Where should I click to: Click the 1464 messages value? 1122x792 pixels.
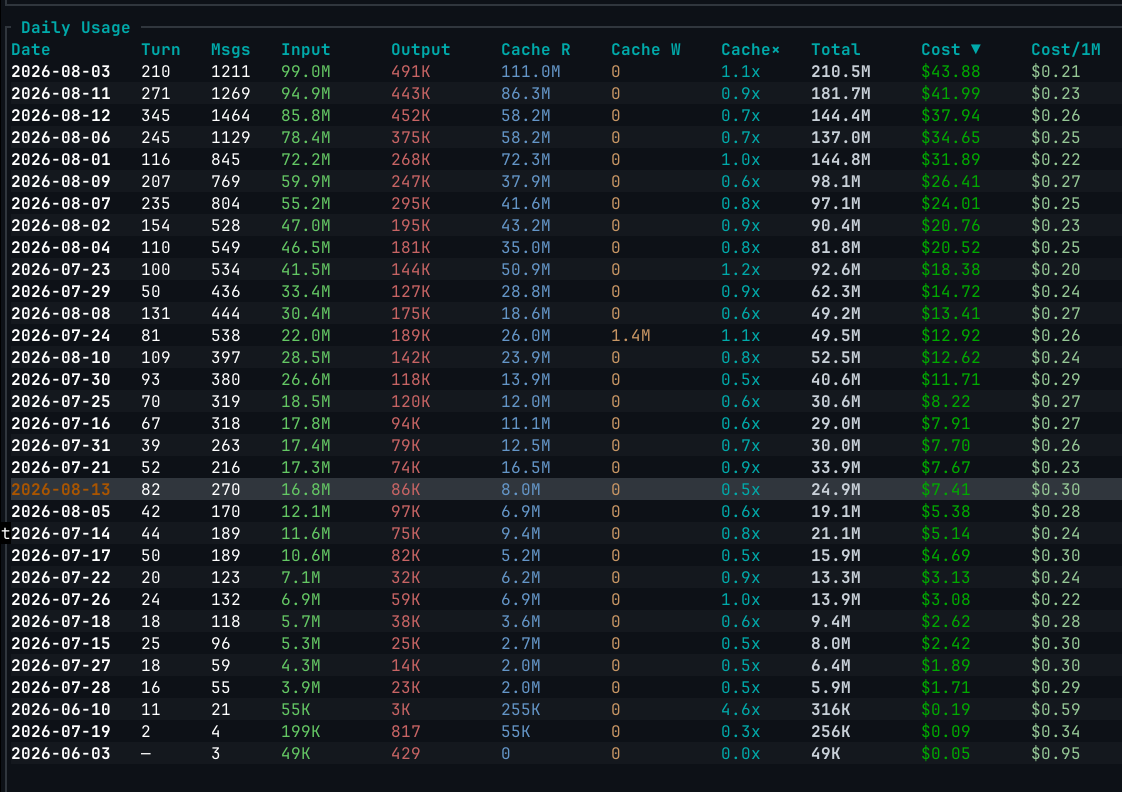230,116
